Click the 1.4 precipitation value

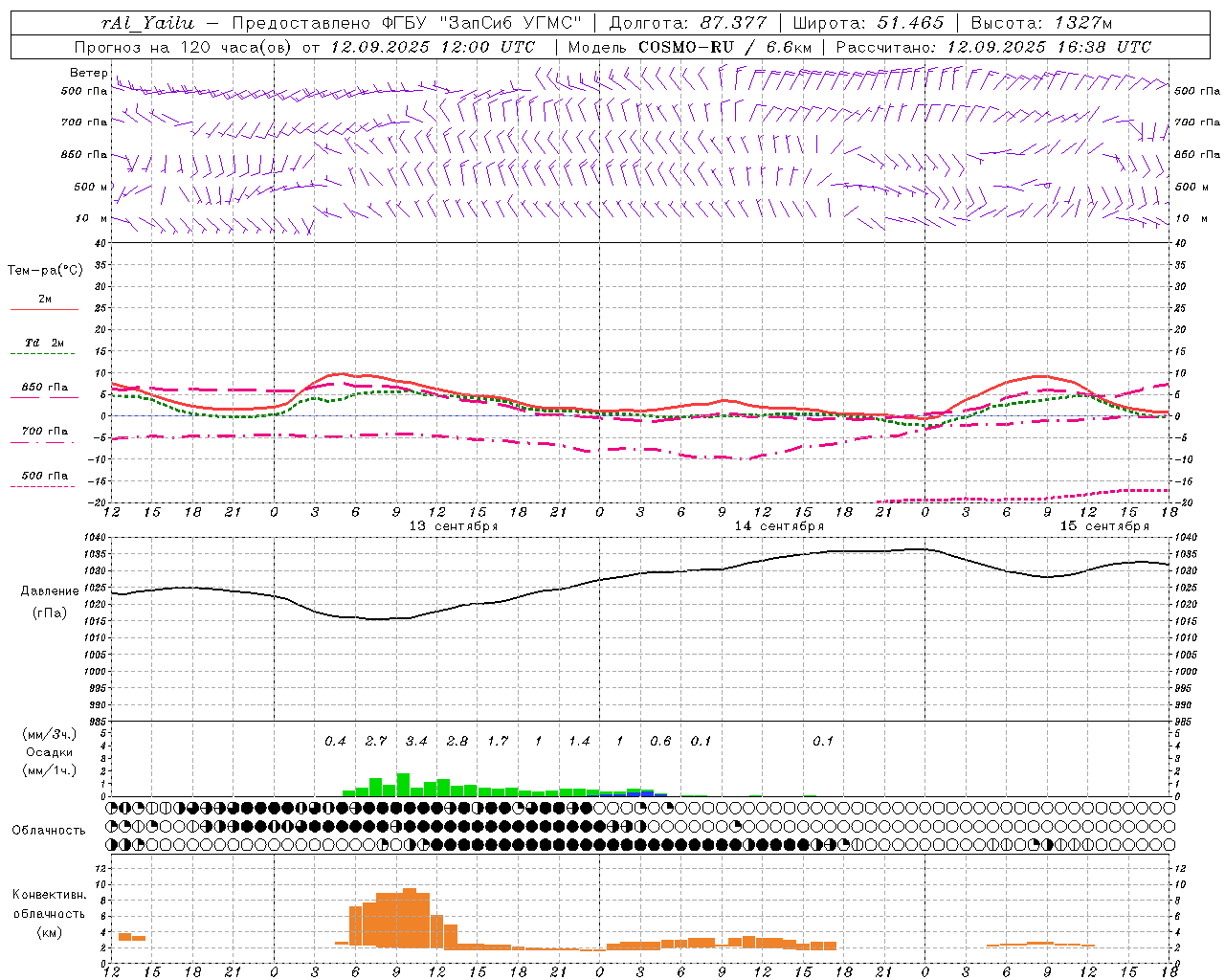pyautogui.click(x=579, y=742)
